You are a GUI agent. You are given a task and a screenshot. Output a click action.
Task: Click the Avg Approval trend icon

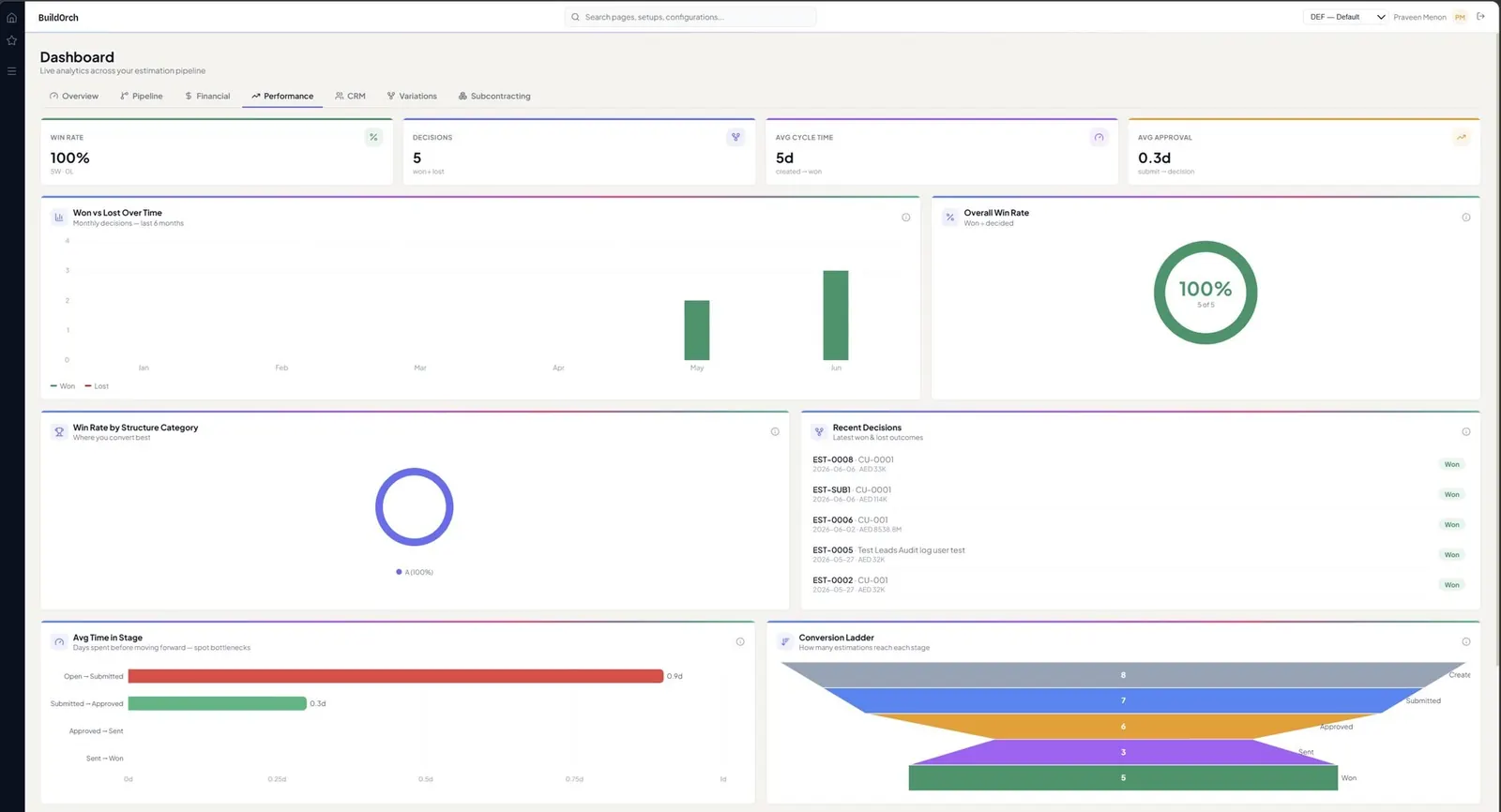(1461, 137)
